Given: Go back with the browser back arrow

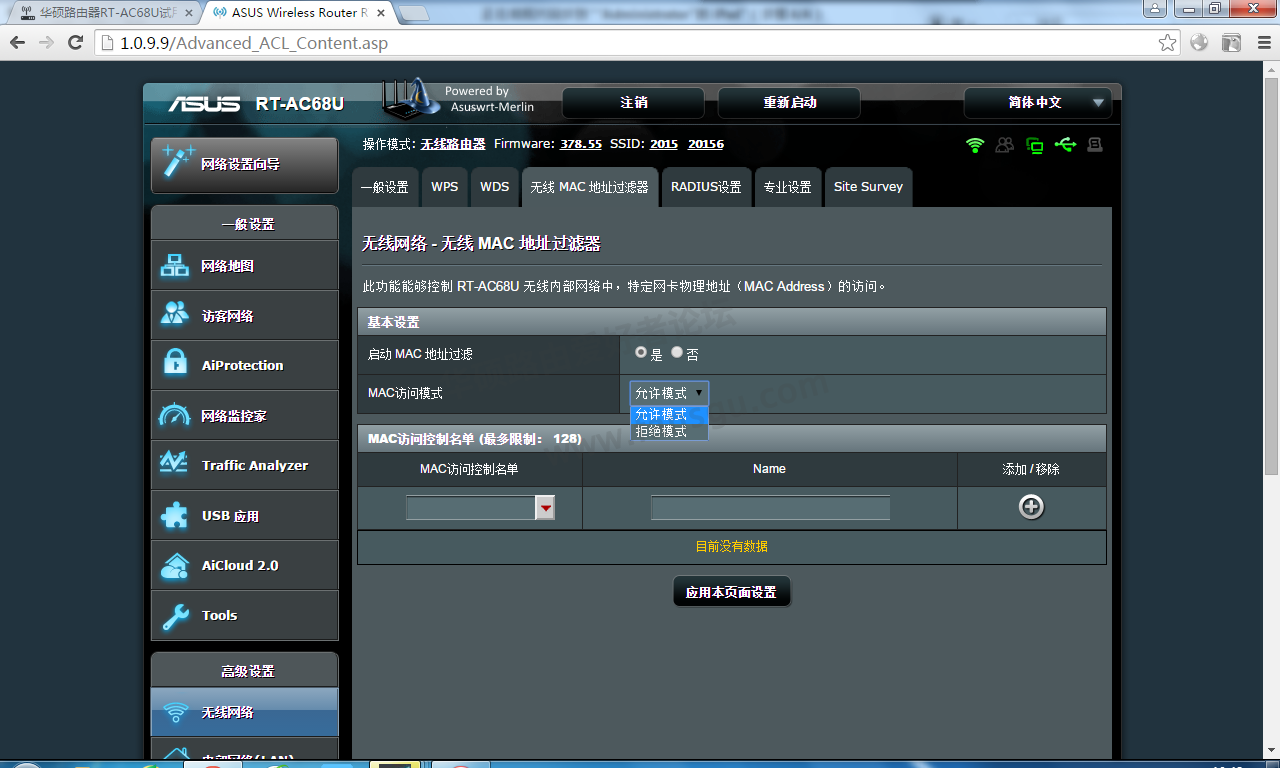Looking at the screenshot, I should click(x=17, y=42).
